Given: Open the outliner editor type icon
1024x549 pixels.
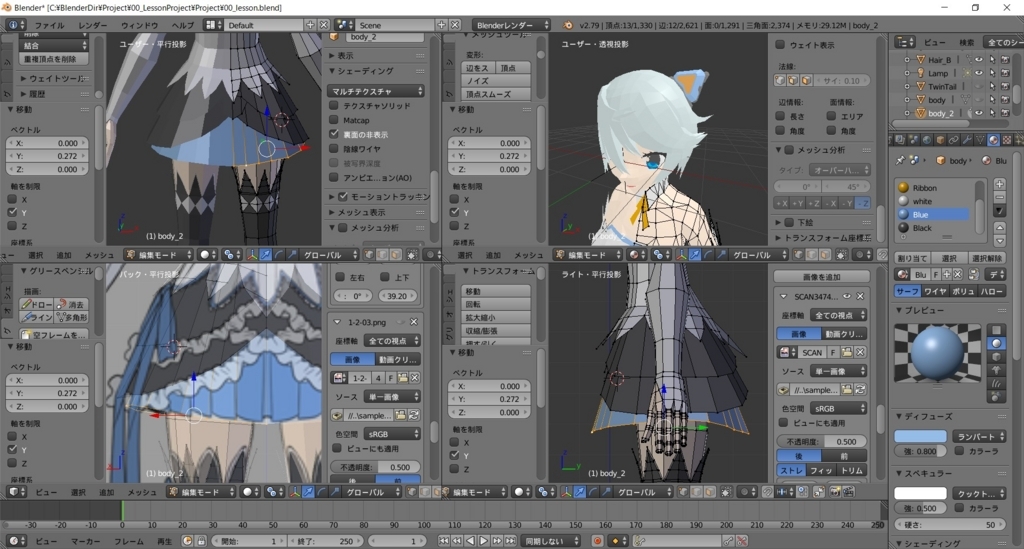Looking at the screenshot, I should pos(905,42).
